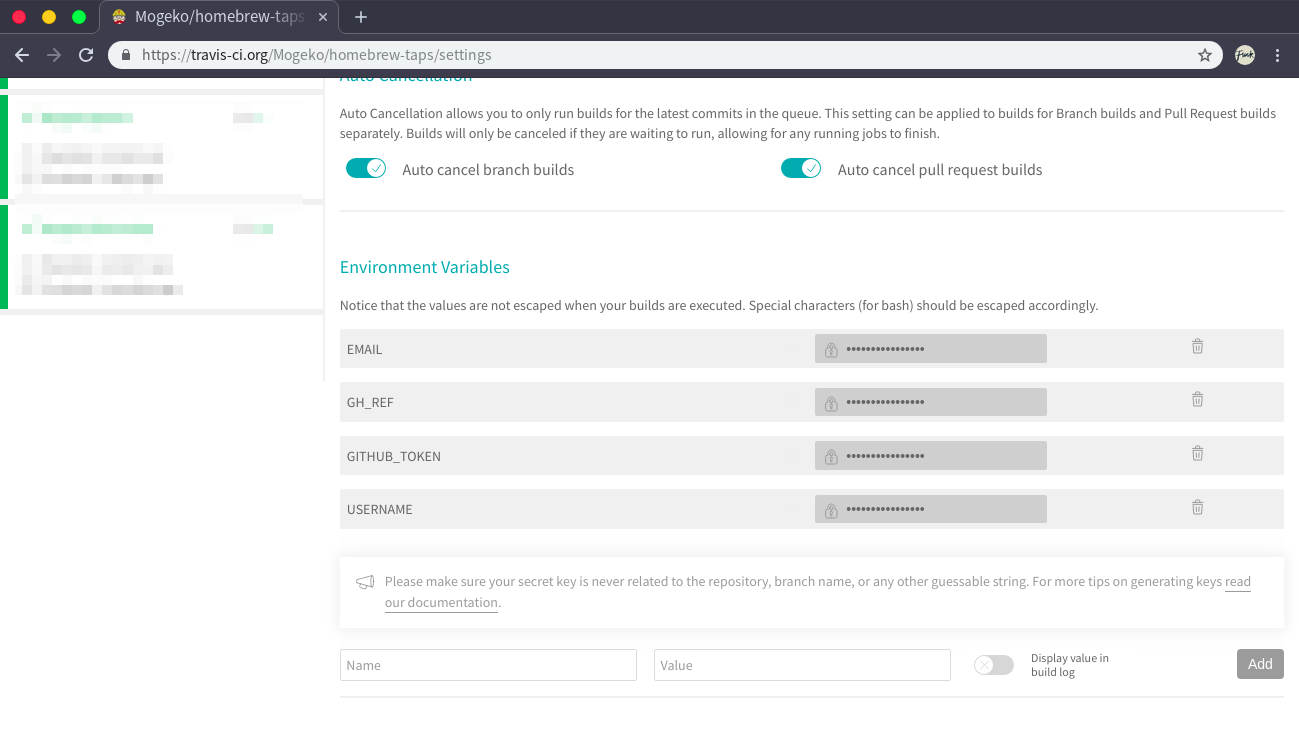Enable Display value in build log
This screenshot has width=1299, height=741.
994,665
